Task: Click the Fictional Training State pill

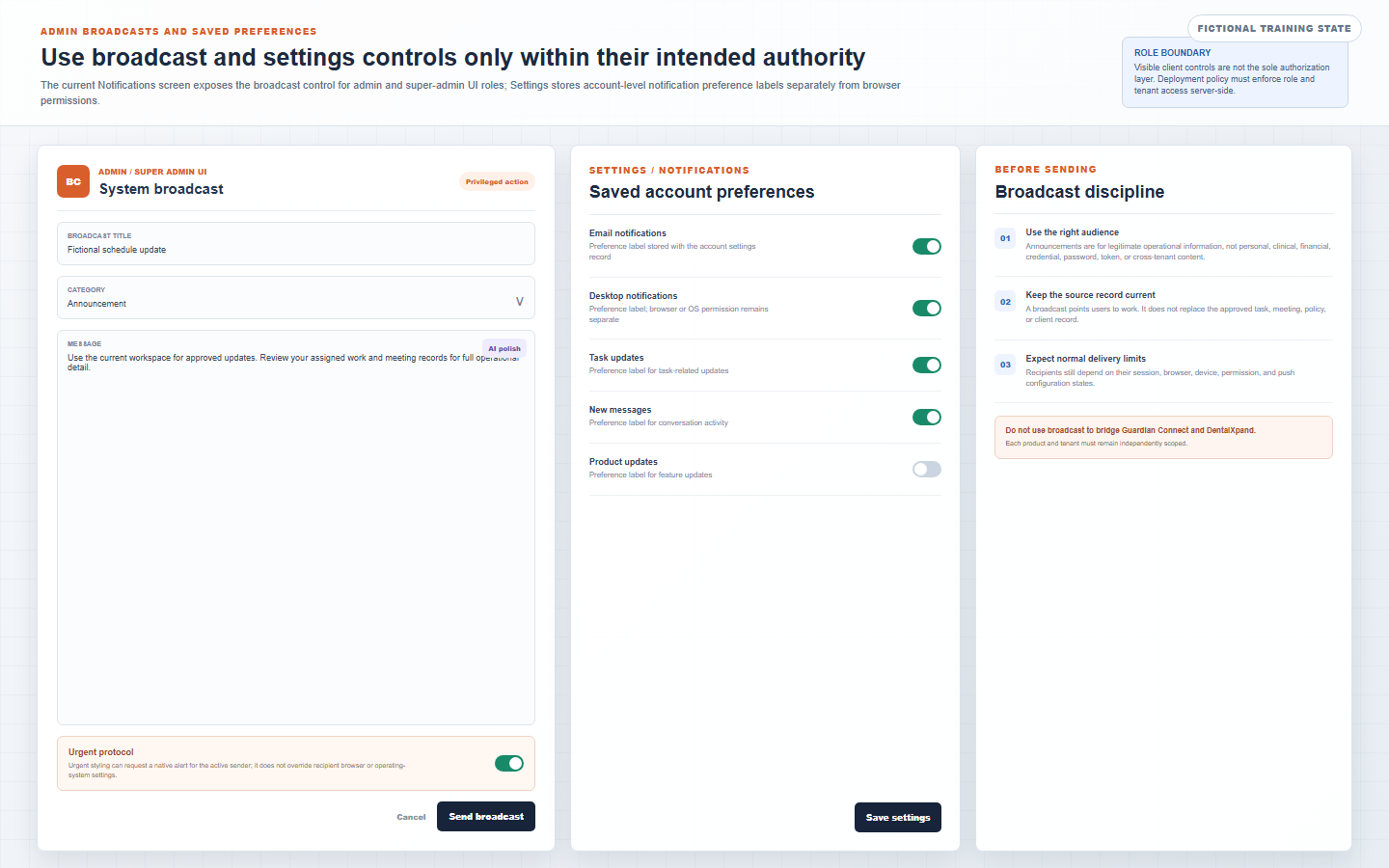Action: tap(1274, 29)
